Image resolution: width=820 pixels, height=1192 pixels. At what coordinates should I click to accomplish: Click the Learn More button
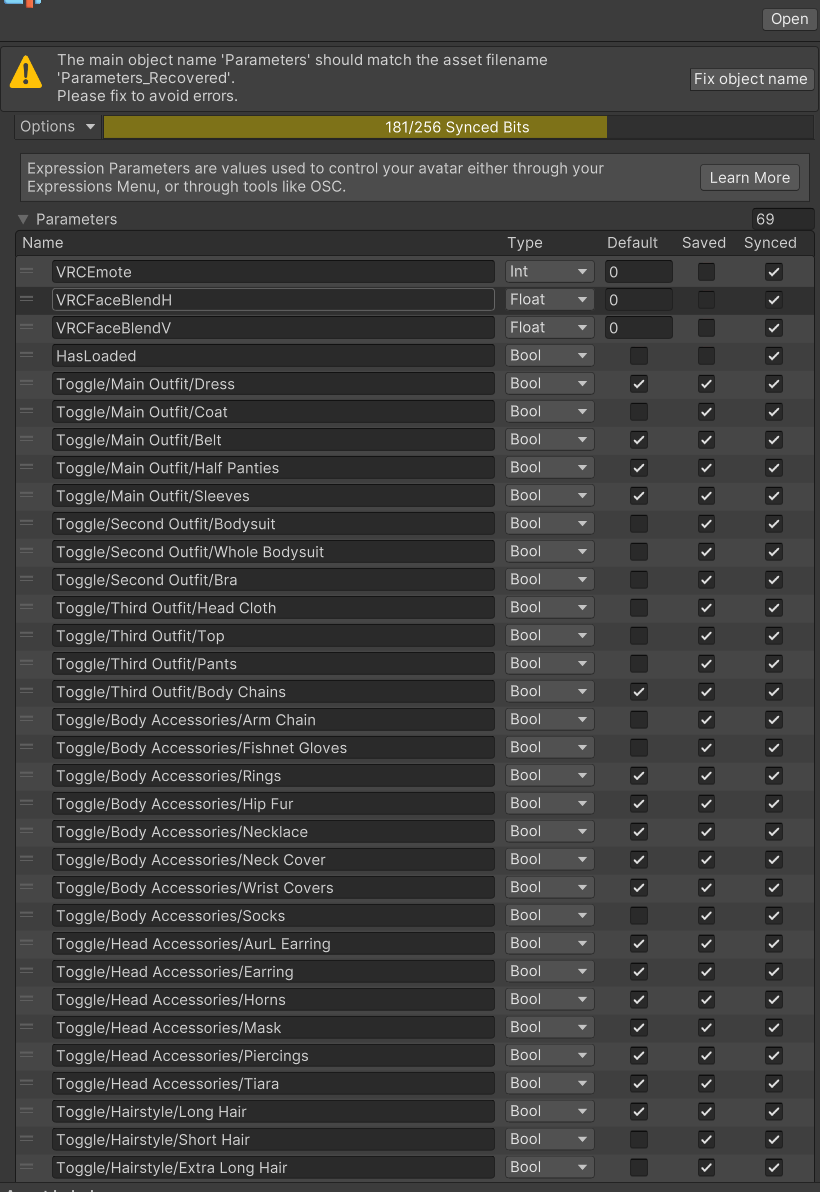tap(749, 178)
